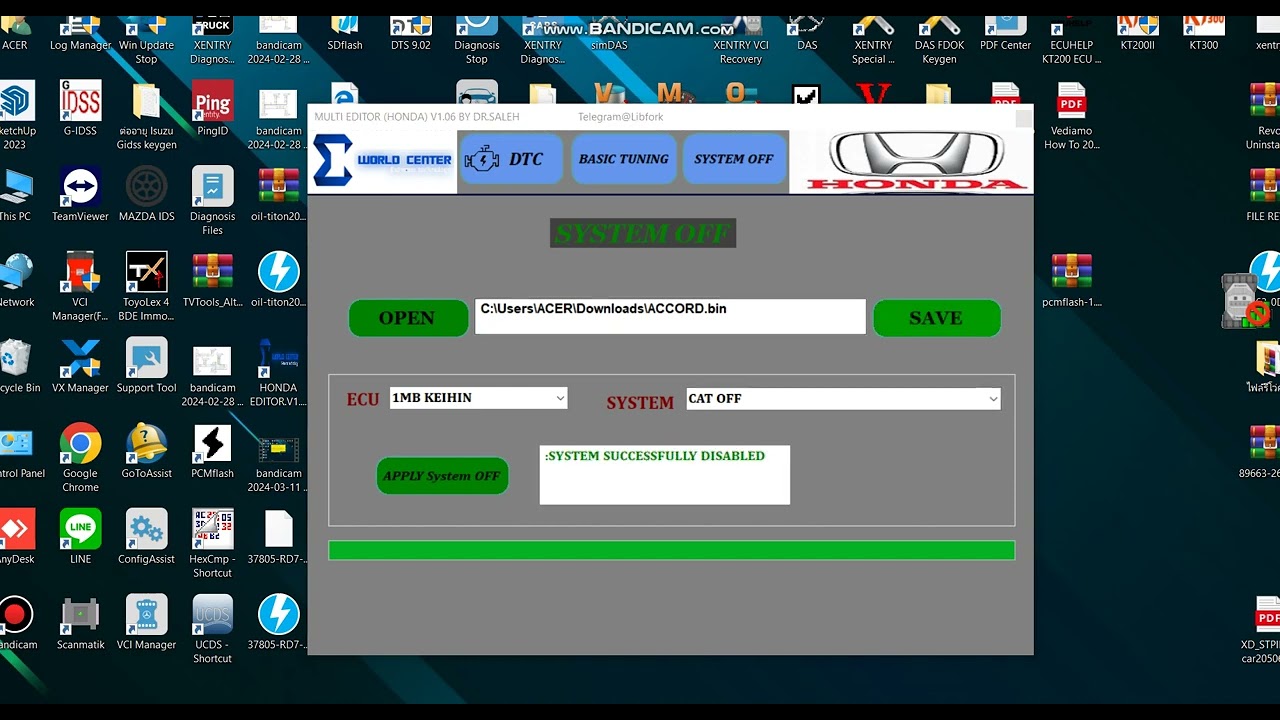This screenshot has width=1280, height=720.
Task: Open Log Manager desktop icon
Action: point(80,32)
